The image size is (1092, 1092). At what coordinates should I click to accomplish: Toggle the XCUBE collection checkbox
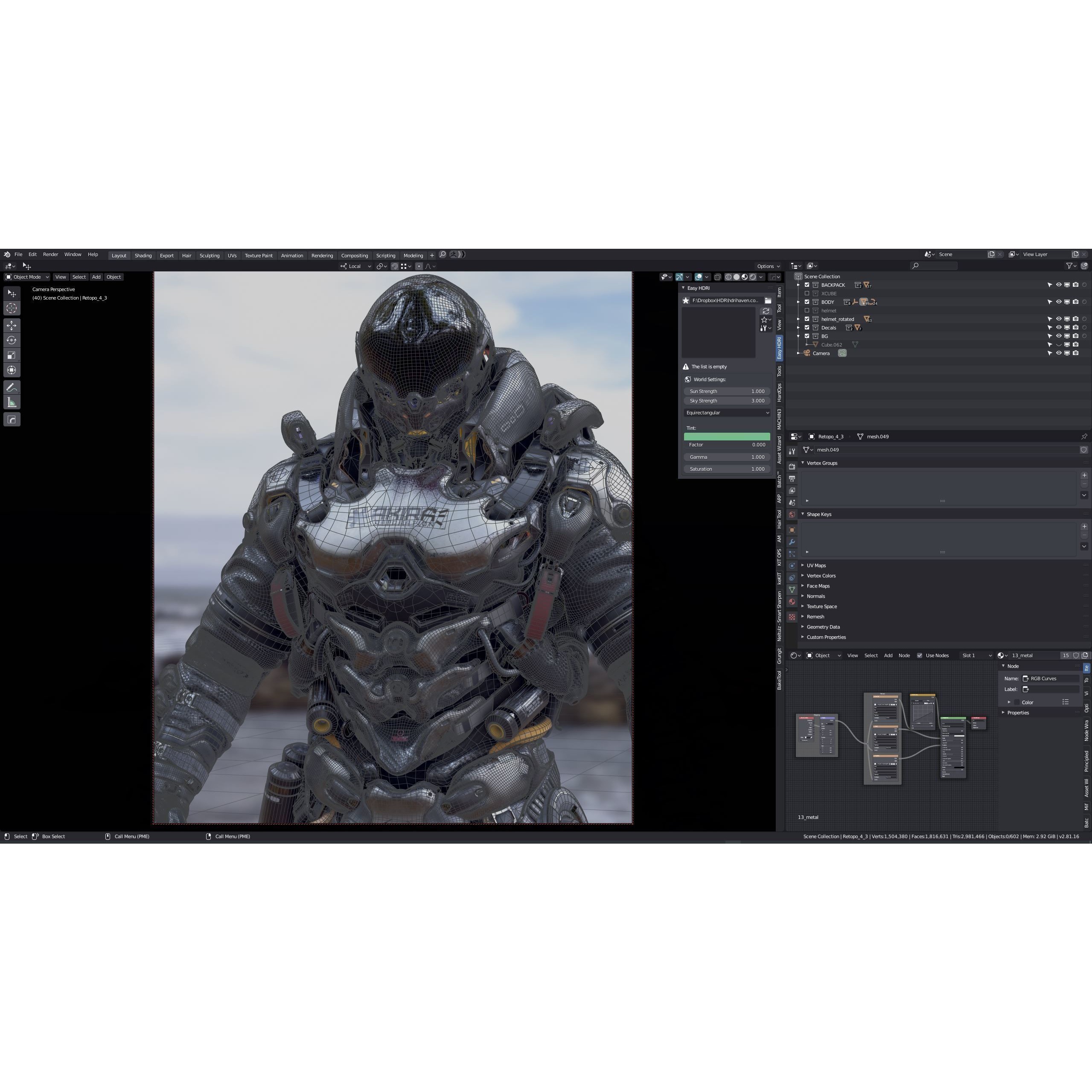coord(807,293)
